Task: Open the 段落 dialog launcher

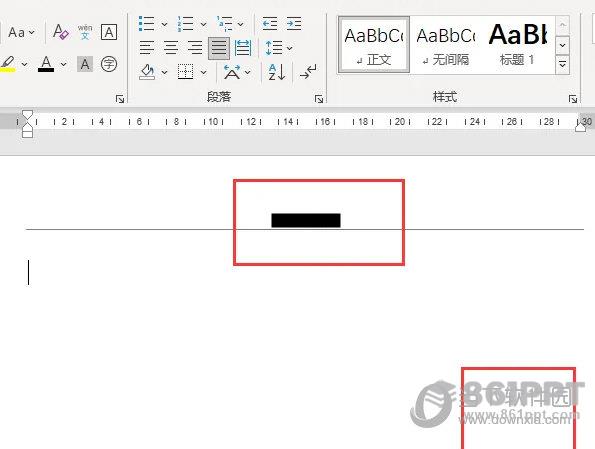Action: [x=319, y=99]
